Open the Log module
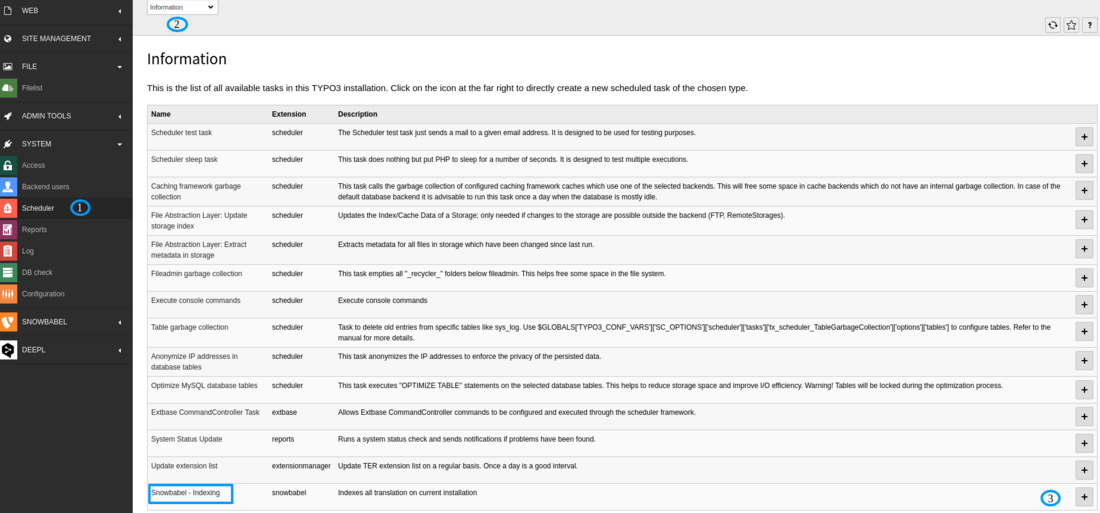 pyautogui.click(x=28, y=251)
